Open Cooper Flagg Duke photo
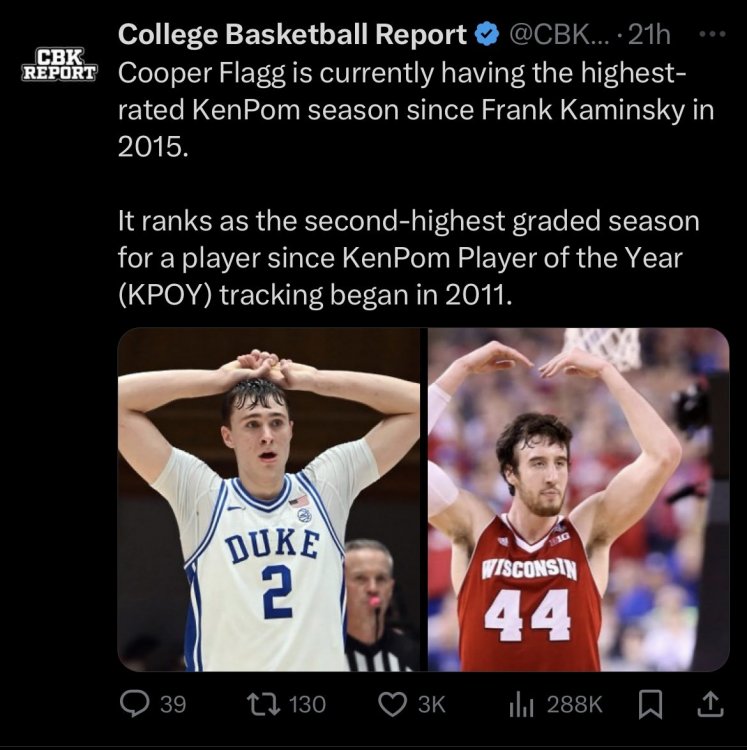747x750 pixels. click(270, 500)
